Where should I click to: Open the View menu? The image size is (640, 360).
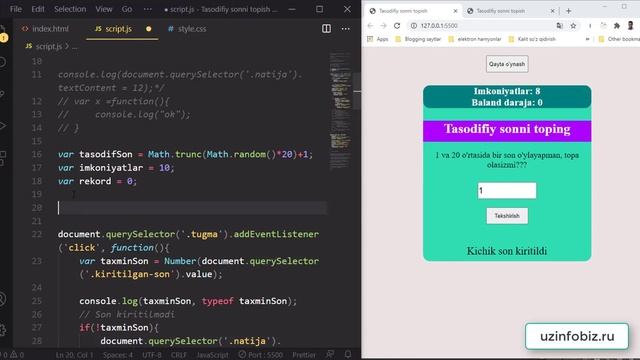click(104, 9)
